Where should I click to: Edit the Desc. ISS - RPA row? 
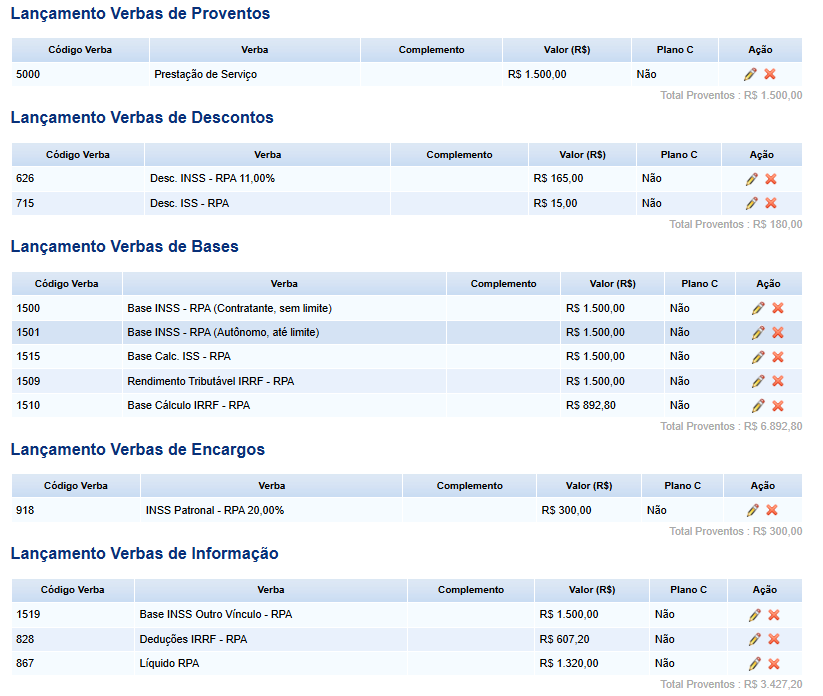tap(752, 203)
